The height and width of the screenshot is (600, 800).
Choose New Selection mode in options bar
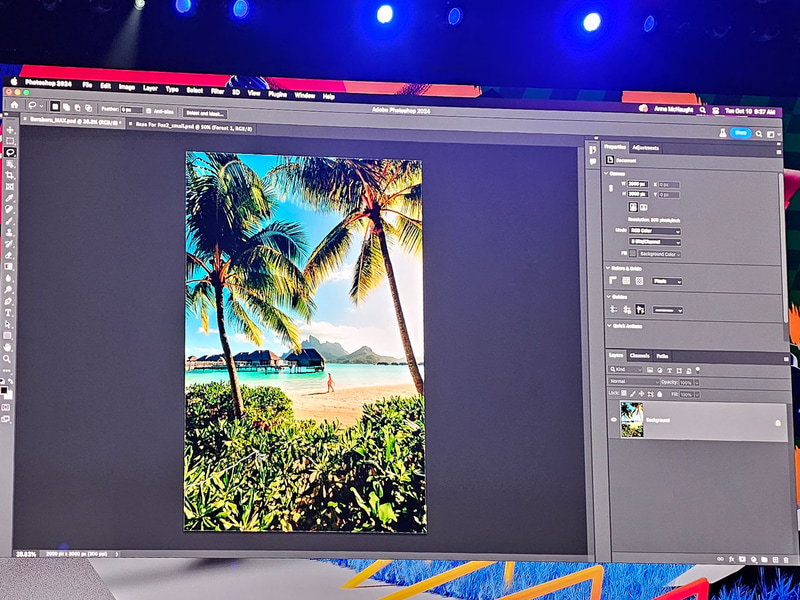pyautogui.click(x=55, y=107)
